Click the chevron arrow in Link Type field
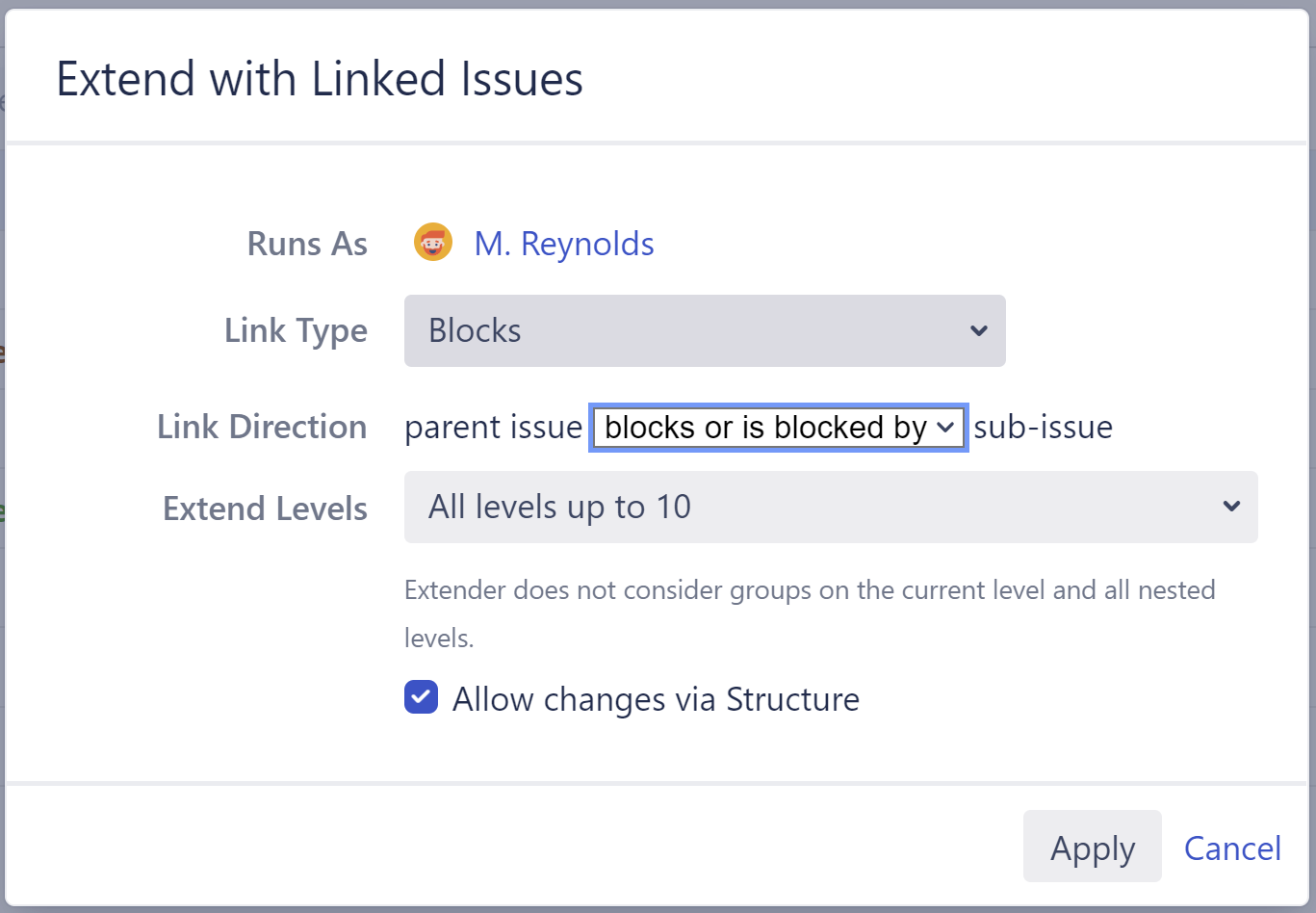 [x=979, y=331]
